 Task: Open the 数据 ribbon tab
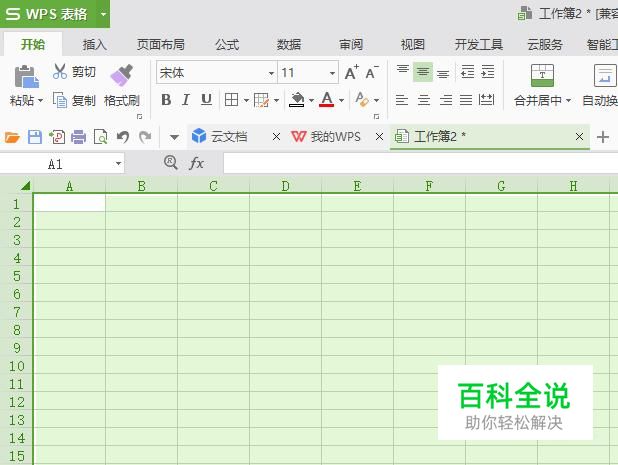(289, 45)
